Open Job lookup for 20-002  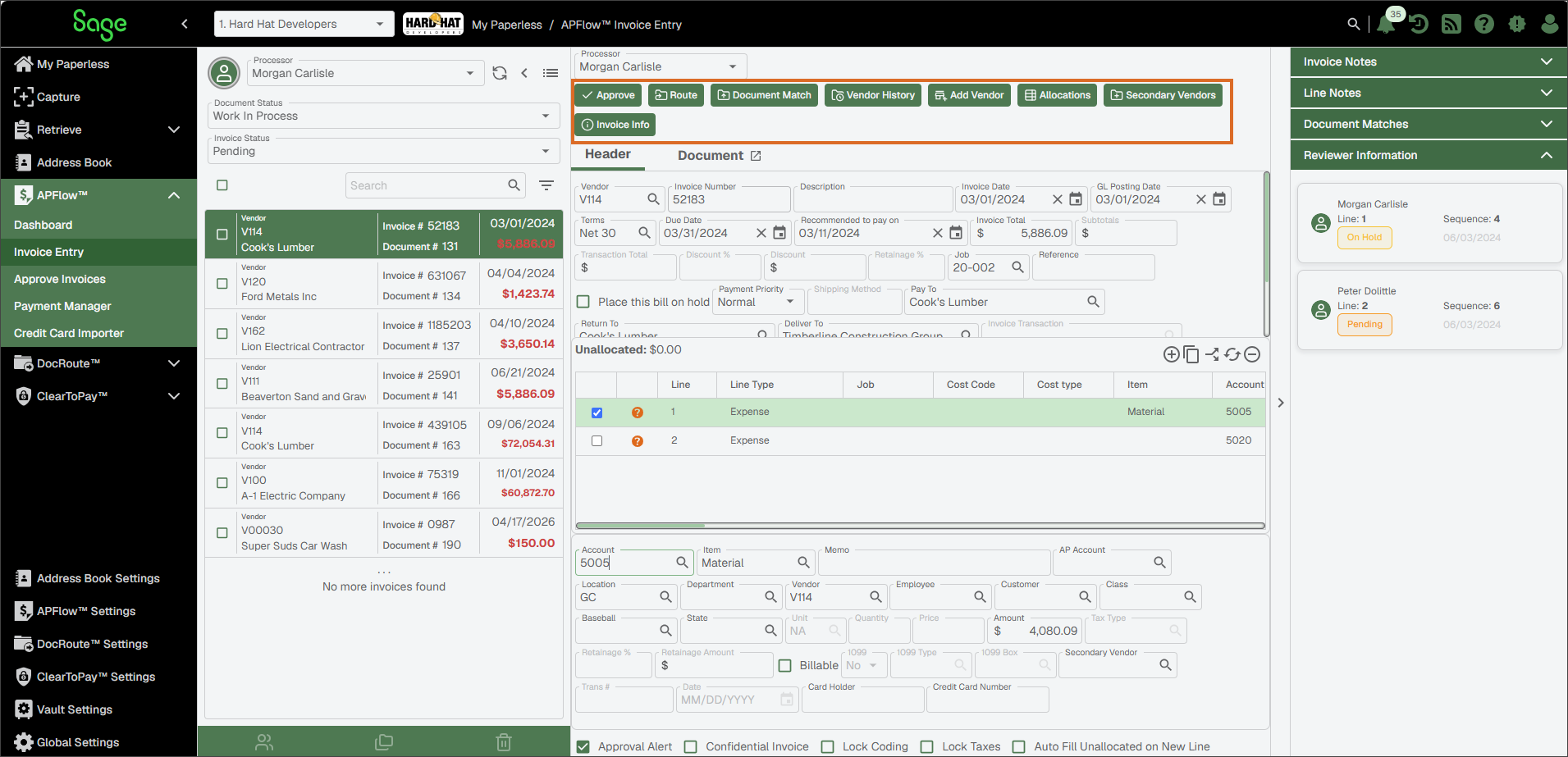pos(1017,267)
